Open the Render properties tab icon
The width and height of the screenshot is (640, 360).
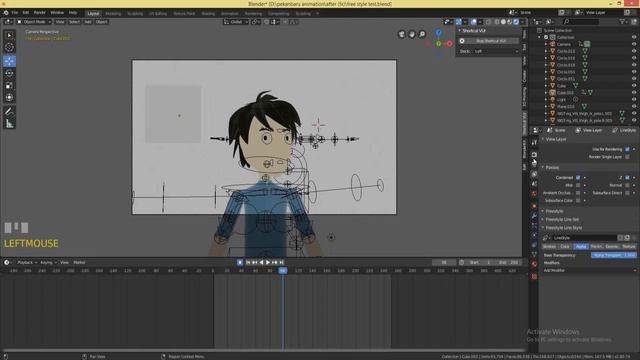pos(534,154)
